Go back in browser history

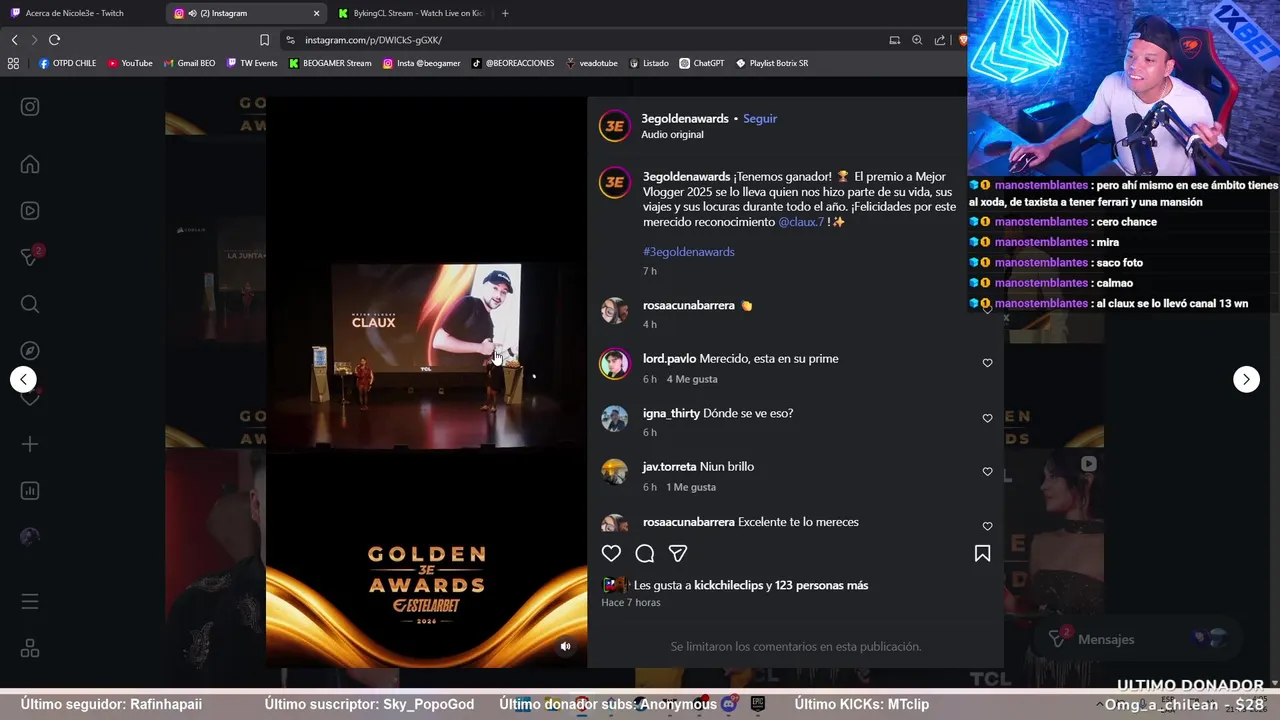click(x=14, y=40)
